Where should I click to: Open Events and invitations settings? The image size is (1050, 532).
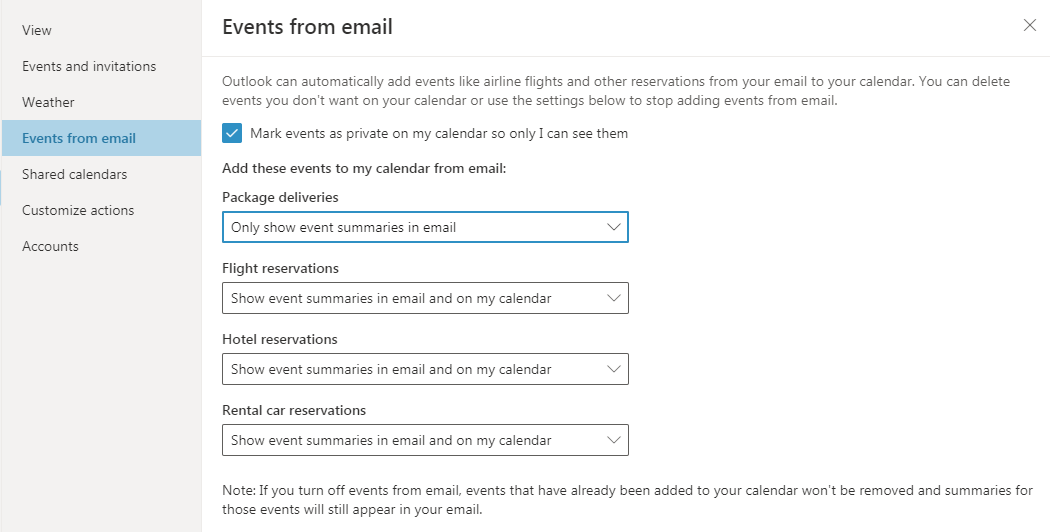(89, 66)
